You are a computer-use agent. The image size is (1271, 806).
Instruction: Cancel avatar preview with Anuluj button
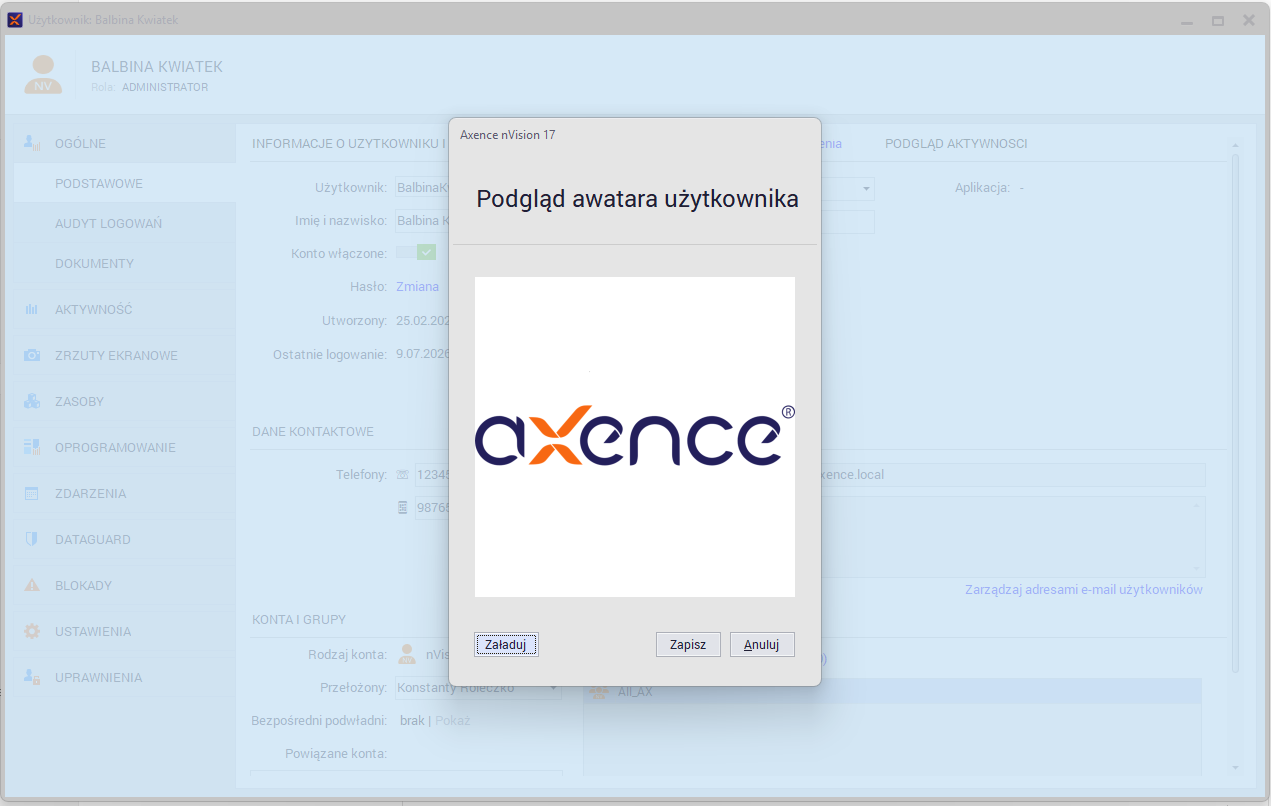tap(762, 645)
